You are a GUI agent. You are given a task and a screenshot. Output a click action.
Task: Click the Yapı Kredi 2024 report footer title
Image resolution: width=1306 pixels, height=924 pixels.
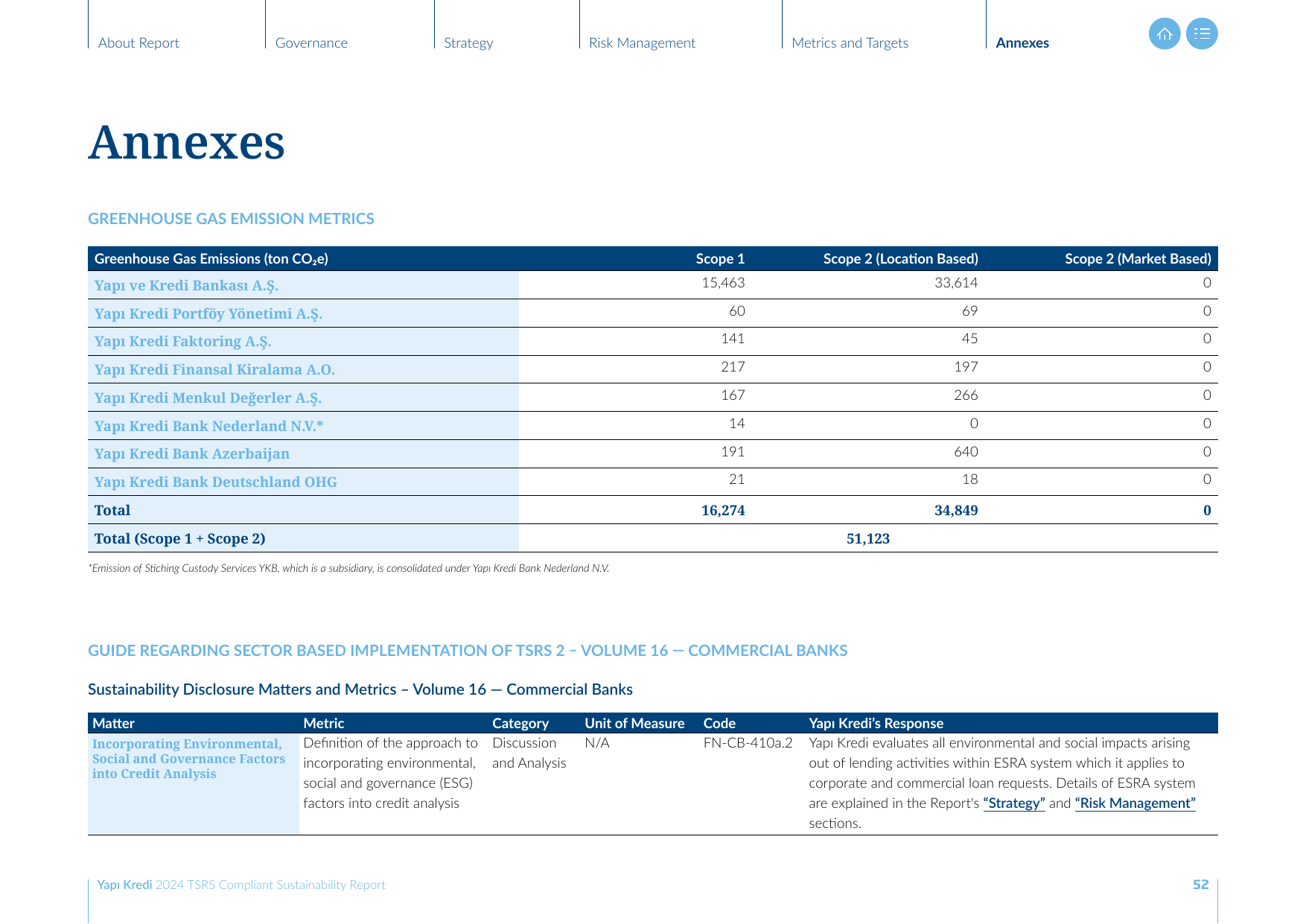pyautogui.click(x=241, y=885)
